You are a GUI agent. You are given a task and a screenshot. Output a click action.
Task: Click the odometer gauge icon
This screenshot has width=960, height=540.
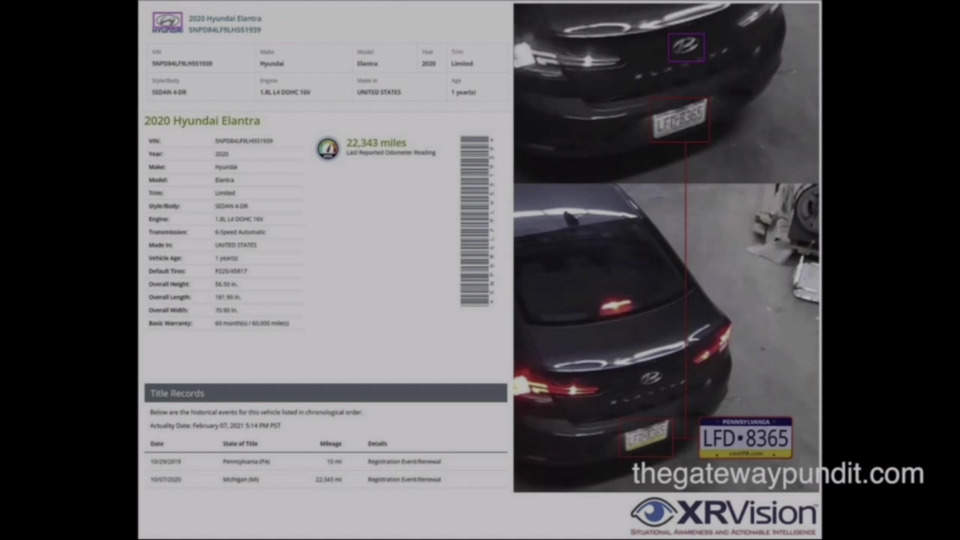[328, 148]
